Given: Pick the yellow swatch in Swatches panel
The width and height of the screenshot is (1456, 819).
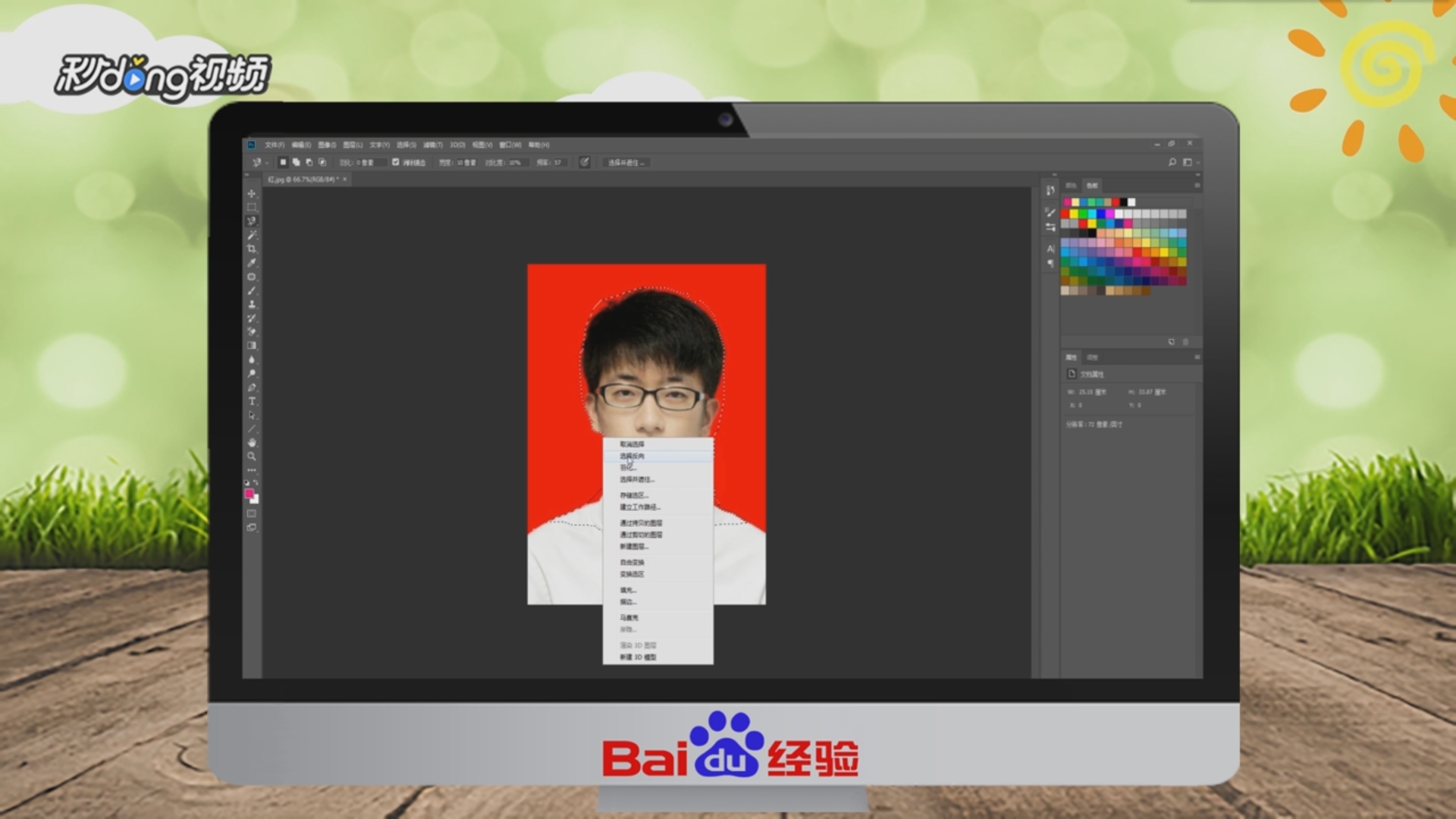Looking at the screenshot, I should click(x=1074, y=215).
